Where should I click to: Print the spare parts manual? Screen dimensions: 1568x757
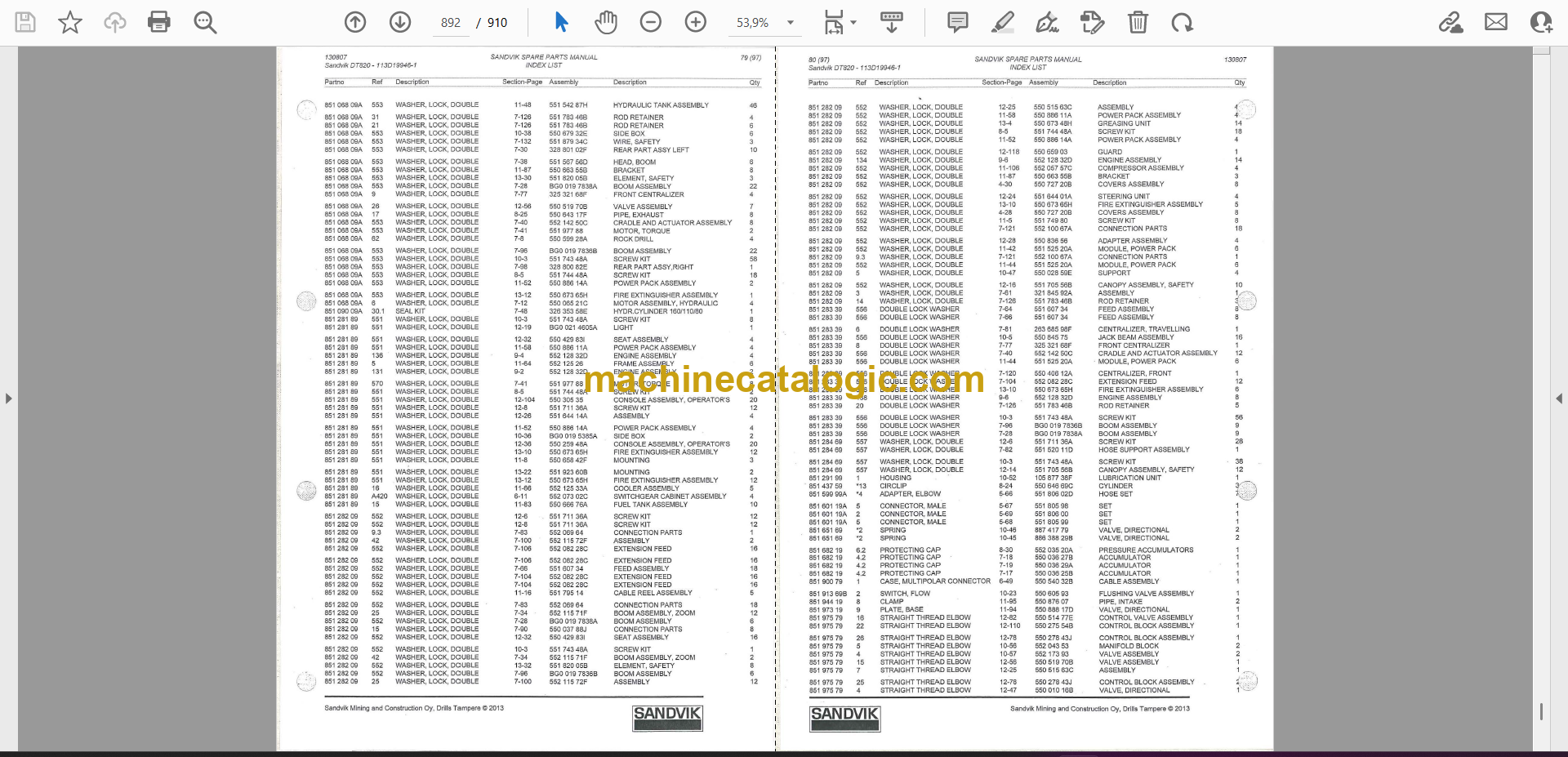159,22
